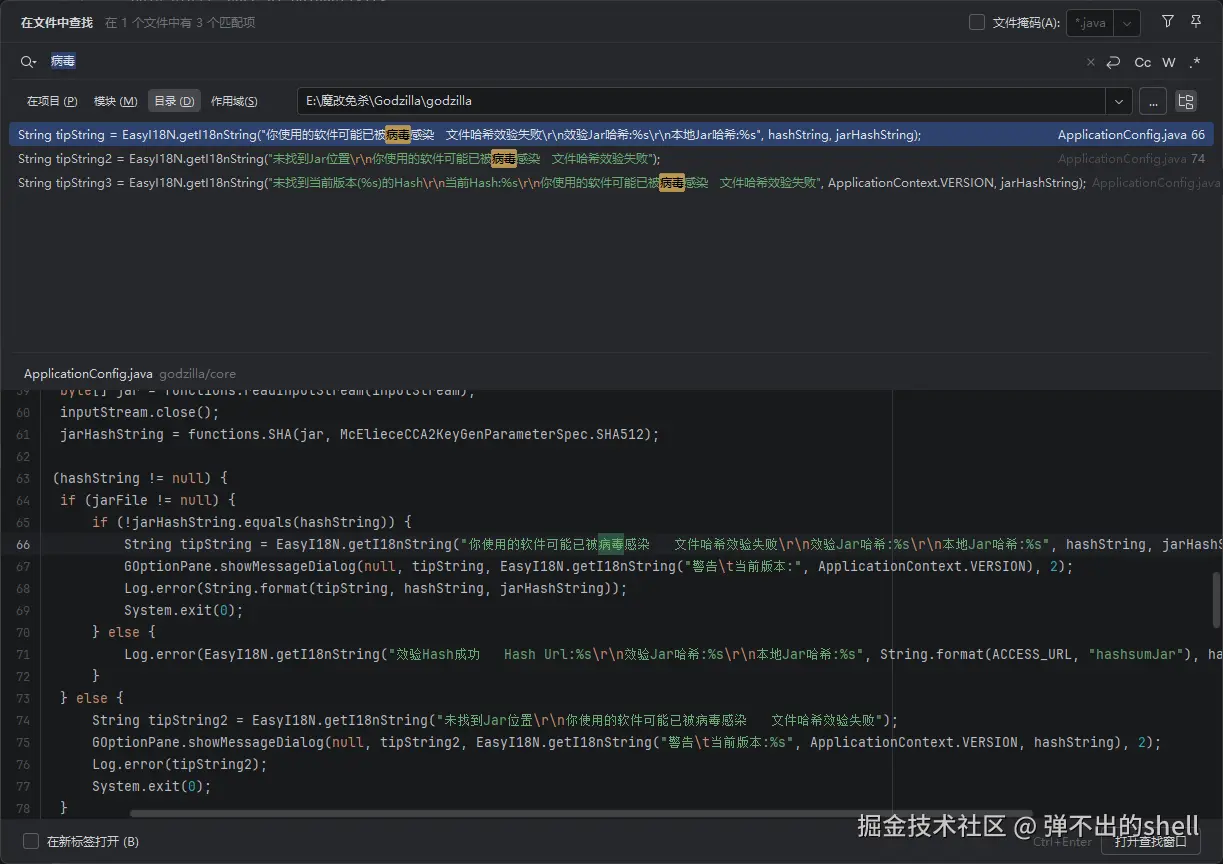Click code line 65 if (!jarHashString.equals
The image size is (1223, 864).
[x=252, y=522]
